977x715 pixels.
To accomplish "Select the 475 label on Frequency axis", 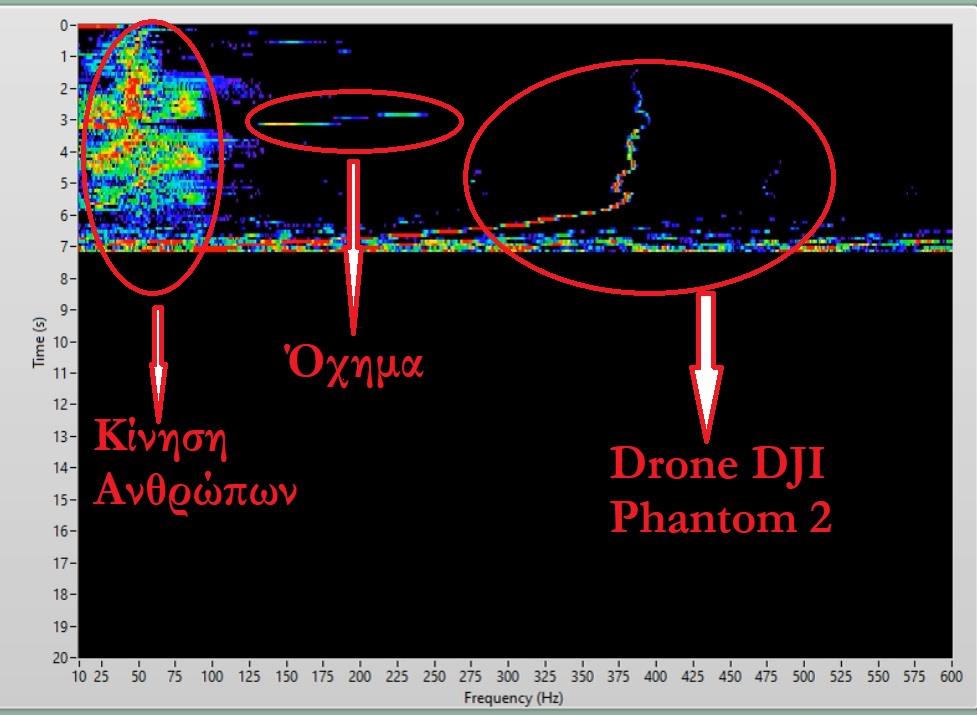I will click(767, 677).
